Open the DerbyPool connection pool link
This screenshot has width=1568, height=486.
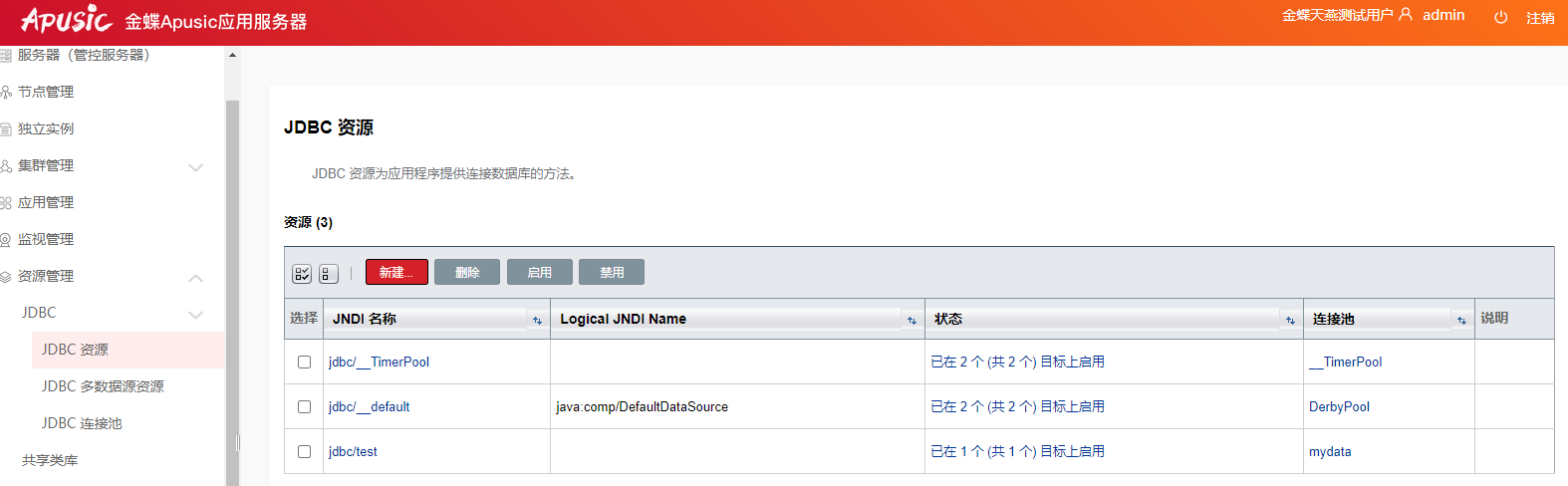point(1339,407)
